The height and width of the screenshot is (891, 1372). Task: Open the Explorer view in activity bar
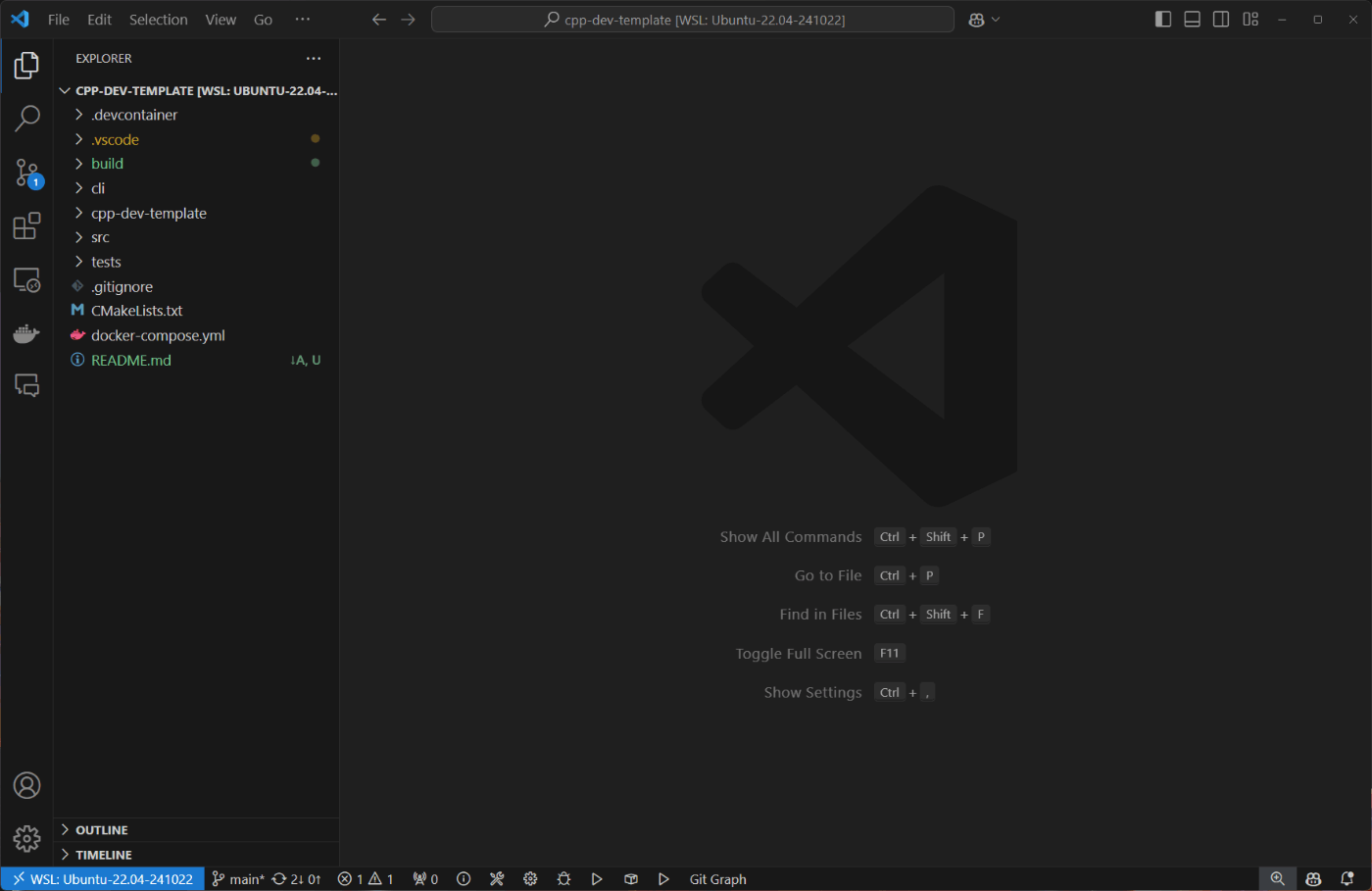point(26,66)
